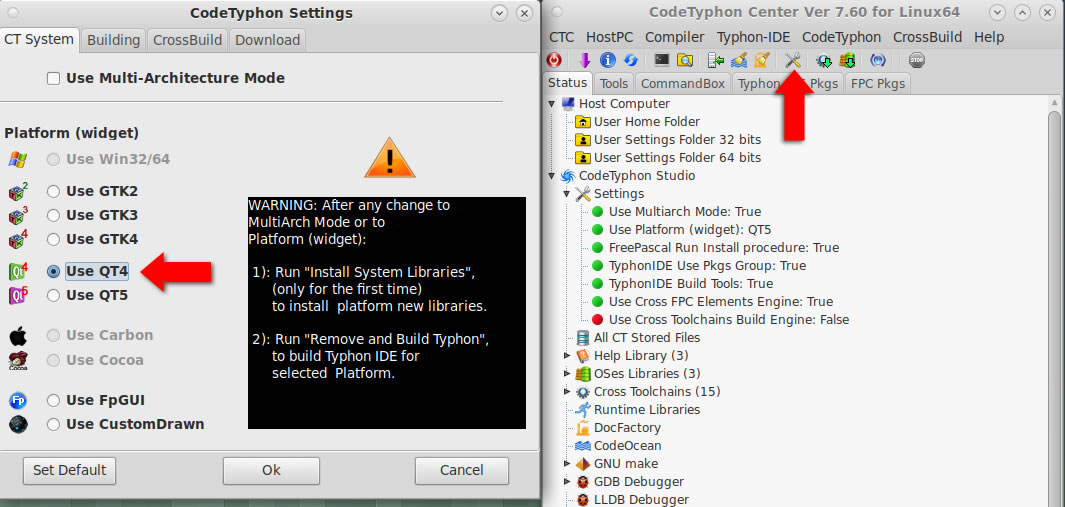The height and width of the screenshot is (507, 1065).
Task: Select the Use CustomDrawn radio button
Action: 54,425
